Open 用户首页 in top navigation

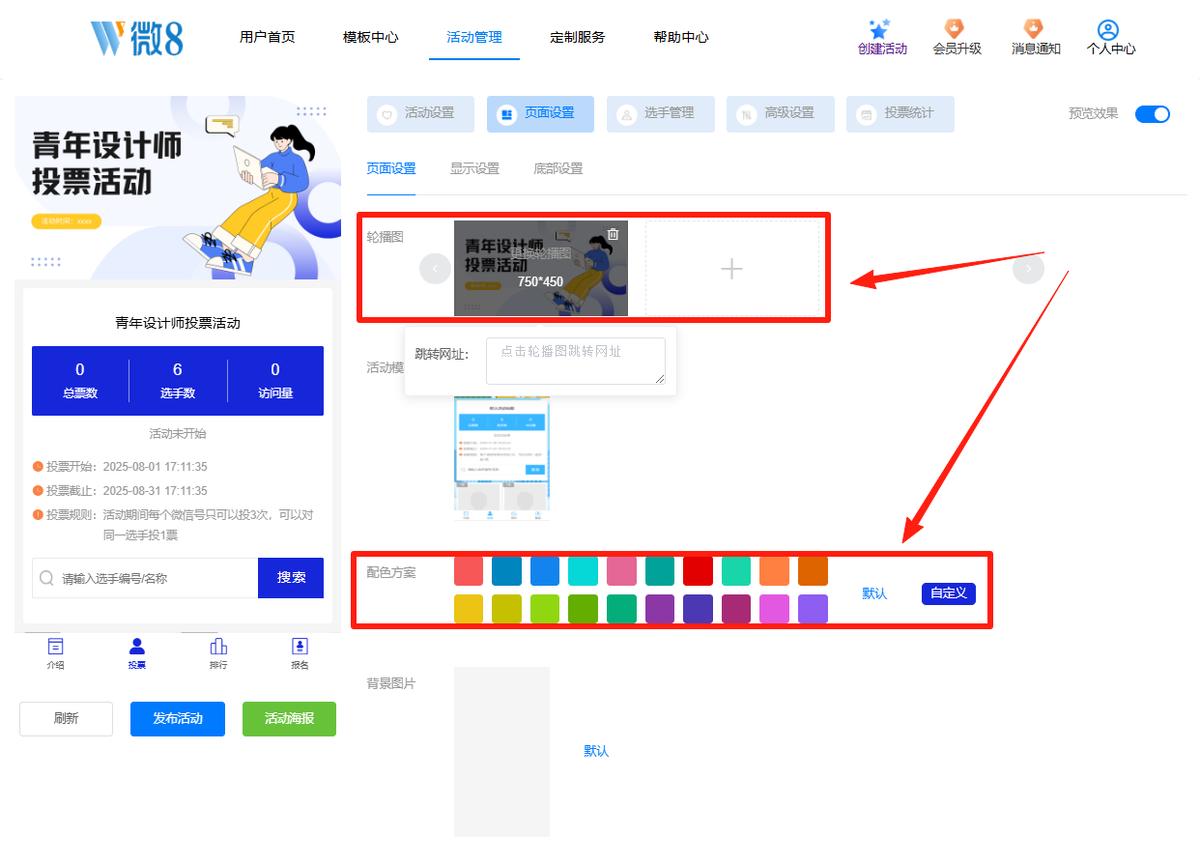267,37
